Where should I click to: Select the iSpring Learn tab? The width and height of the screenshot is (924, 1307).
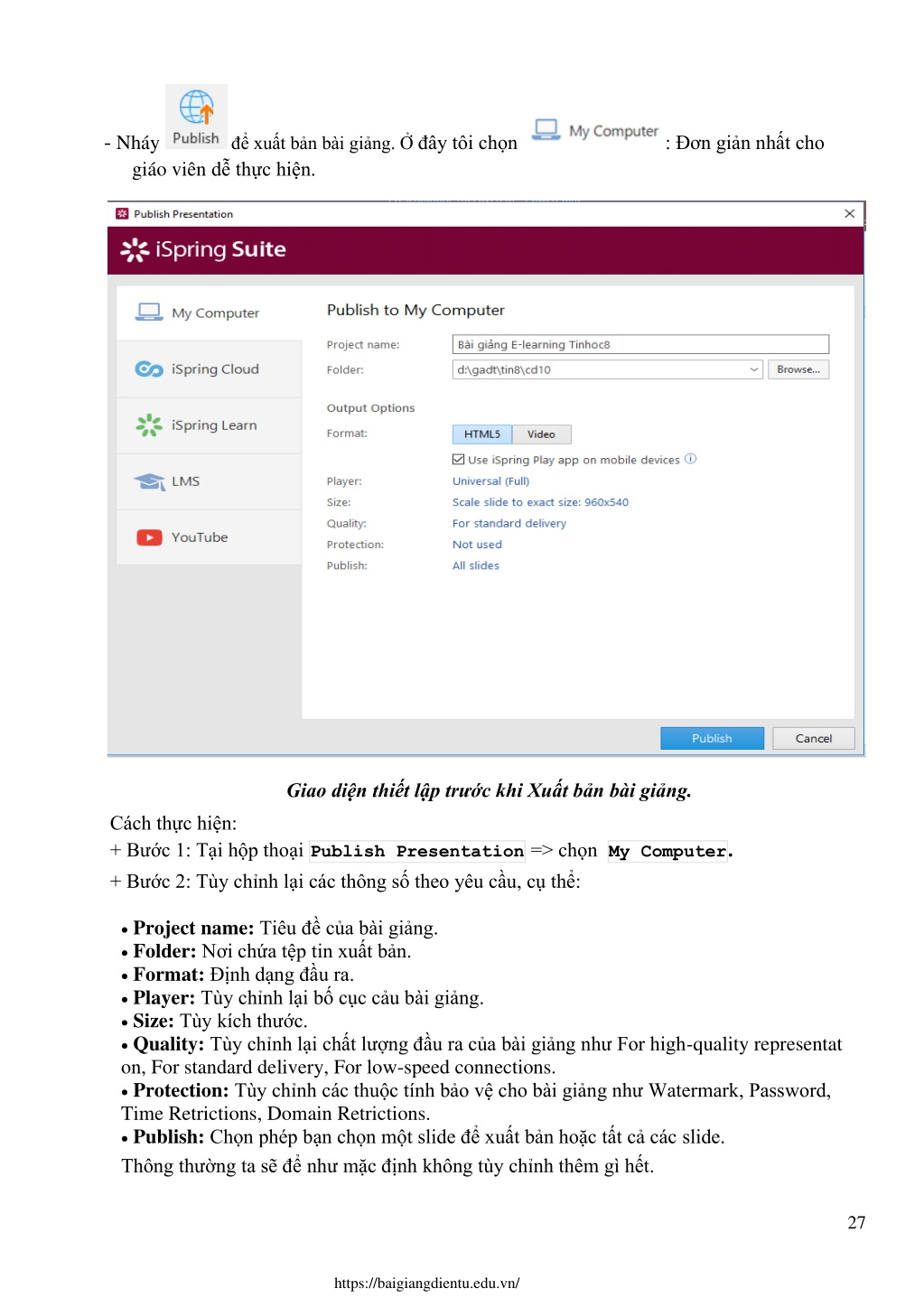tap(209, 425)
